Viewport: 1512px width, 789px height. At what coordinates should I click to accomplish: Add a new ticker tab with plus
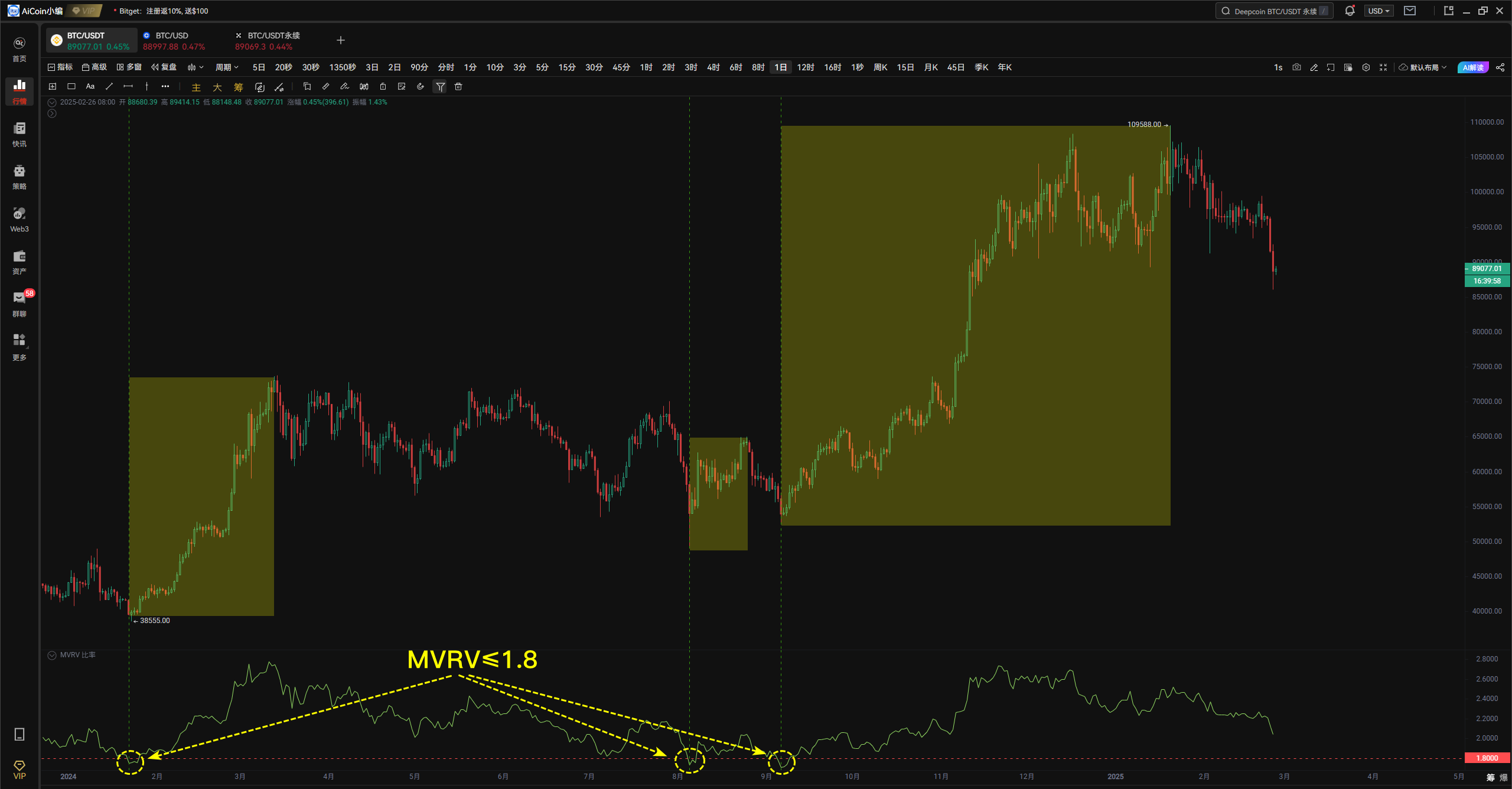(341, 40)
